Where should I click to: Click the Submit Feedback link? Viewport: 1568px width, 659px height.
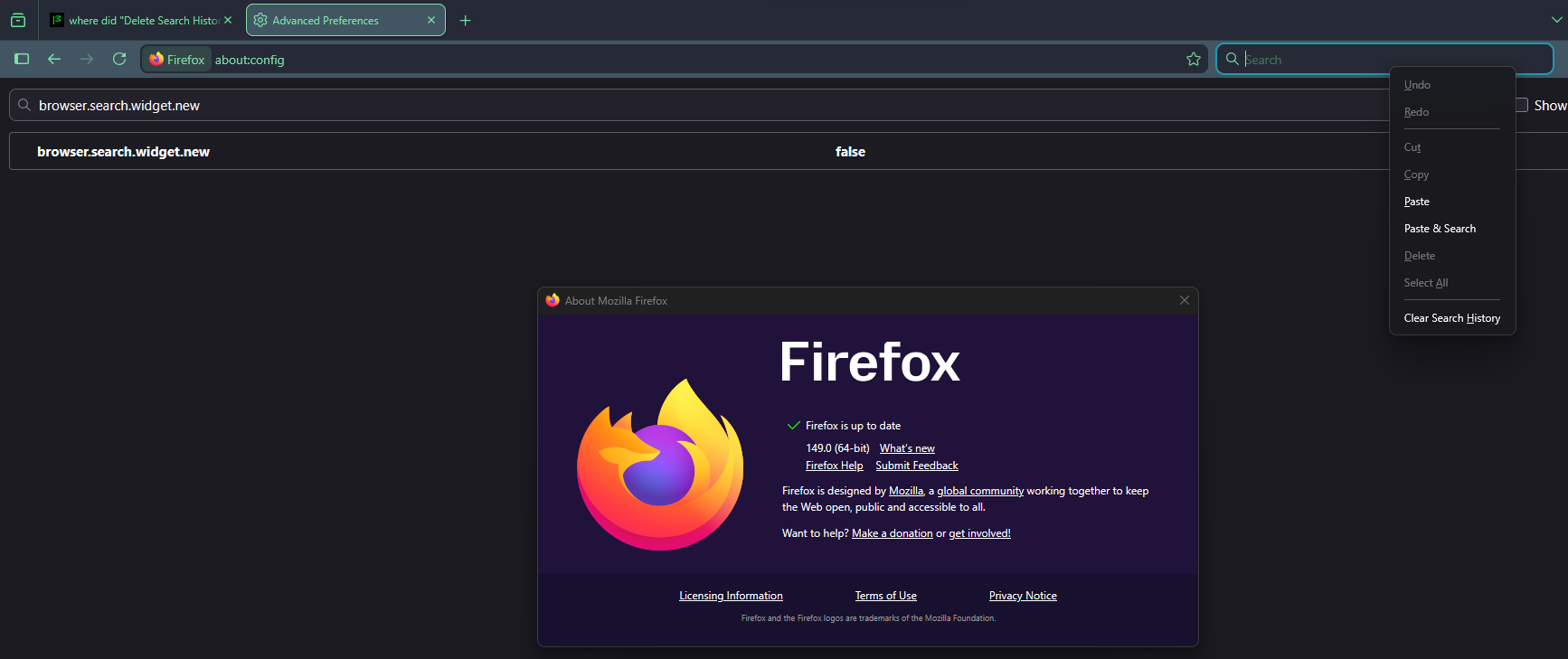click(x=916, y=466)
